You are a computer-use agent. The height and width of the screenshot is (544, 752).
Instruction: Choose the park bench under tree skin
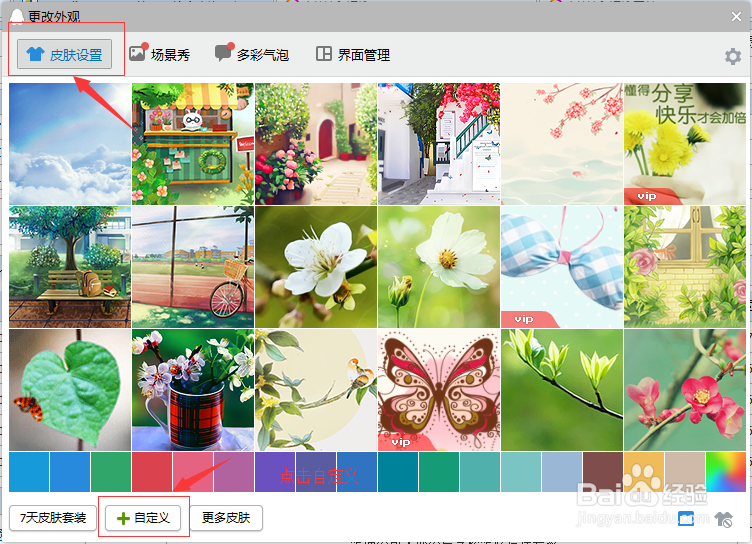click(x=70, y=267)
